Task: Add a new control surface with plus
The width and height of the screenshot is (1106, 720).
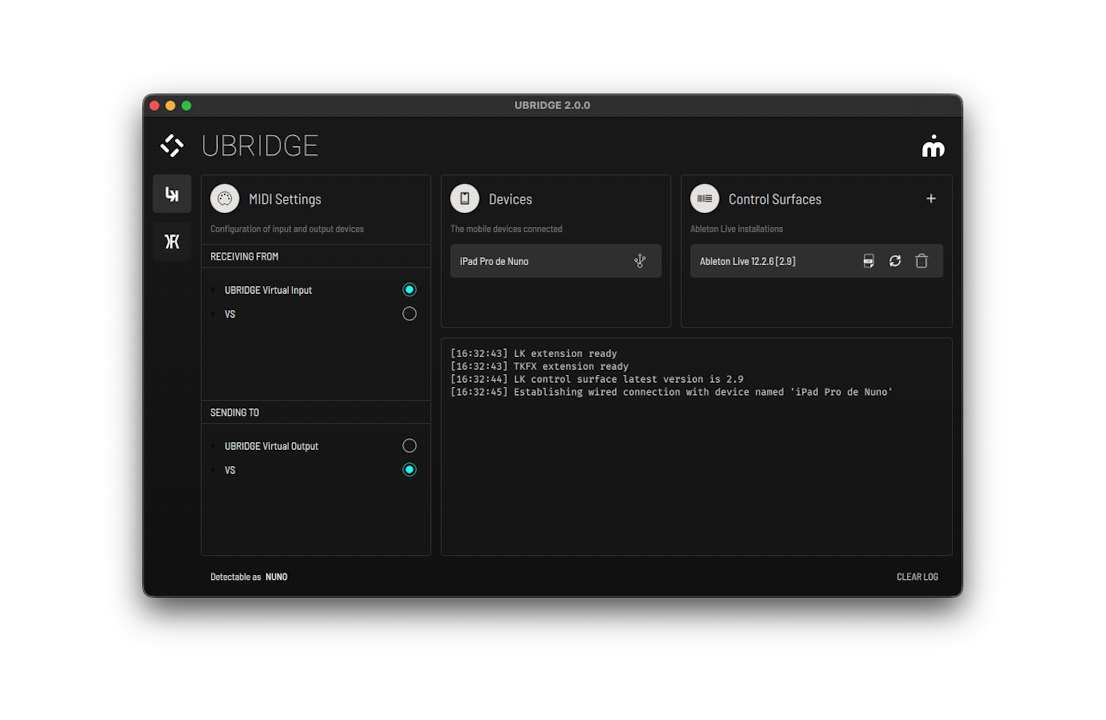Action: (x=930, y=199)
